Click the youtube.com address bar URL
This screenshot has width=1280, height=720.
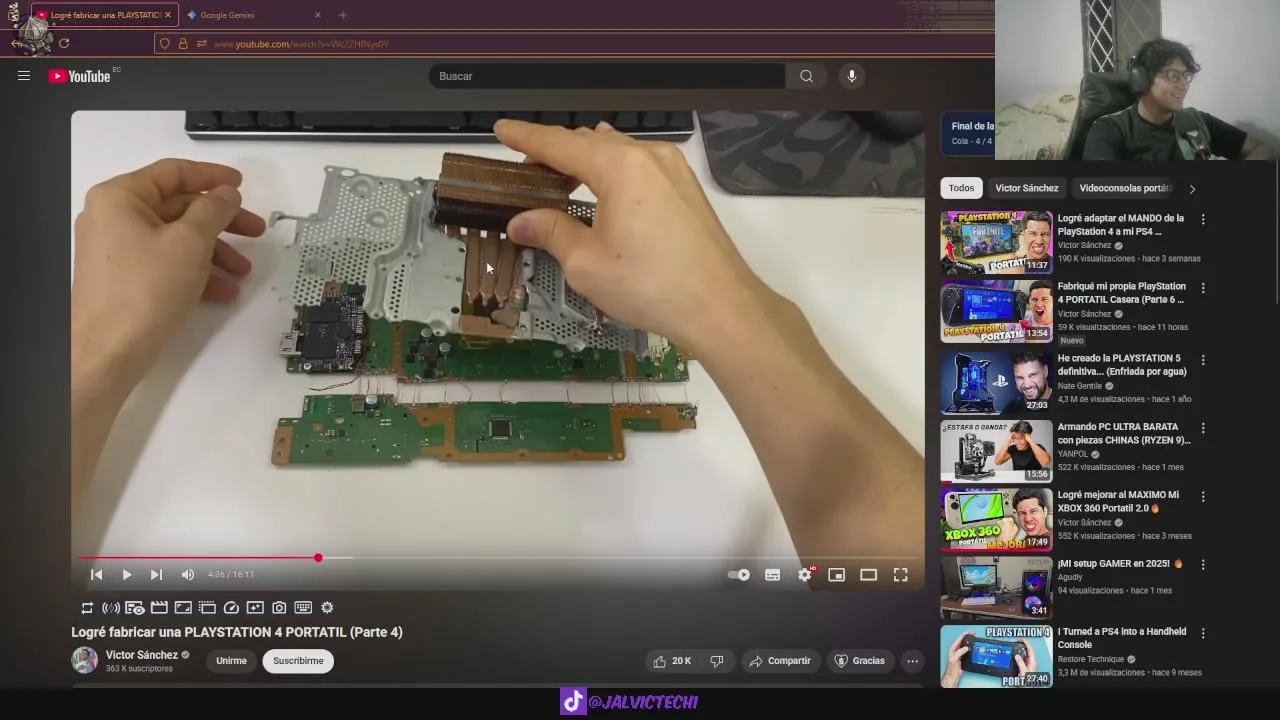(x=301, y=44)
